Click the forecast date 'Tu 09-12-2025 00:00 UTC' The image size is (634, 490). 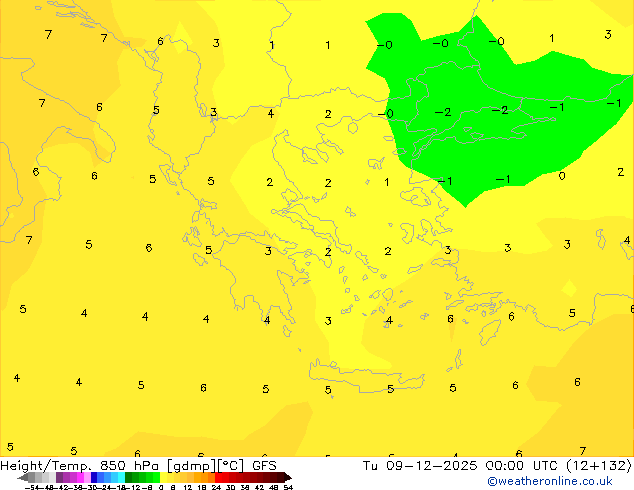click(463, 466)
